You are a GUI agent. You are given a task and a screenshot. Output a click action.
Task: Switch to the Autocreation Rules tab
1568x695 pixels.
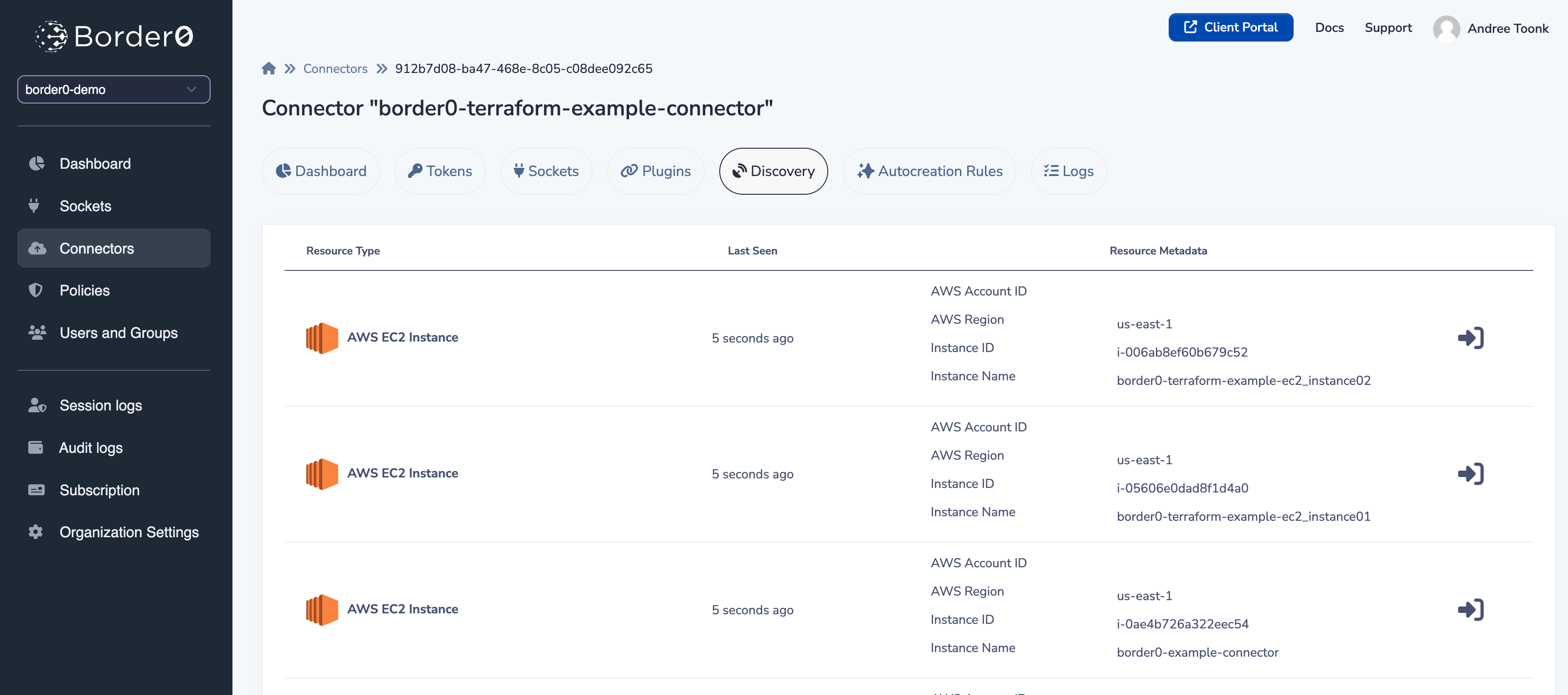tap(929, 171)
